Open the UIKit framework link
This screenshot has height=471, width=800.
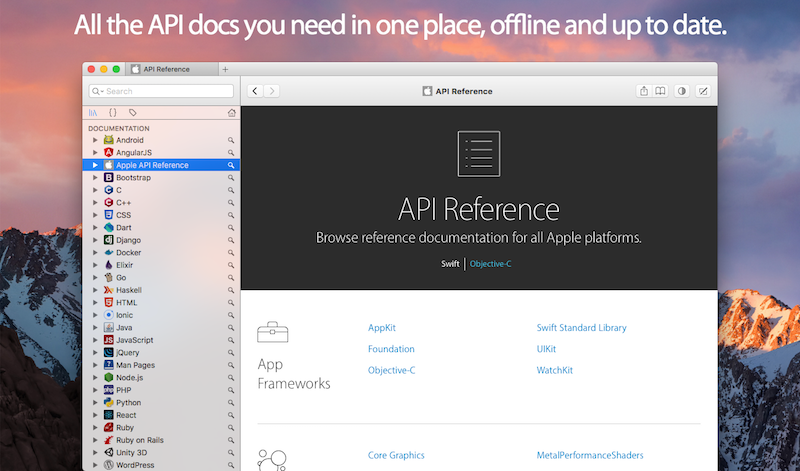[x=546, y=349]
